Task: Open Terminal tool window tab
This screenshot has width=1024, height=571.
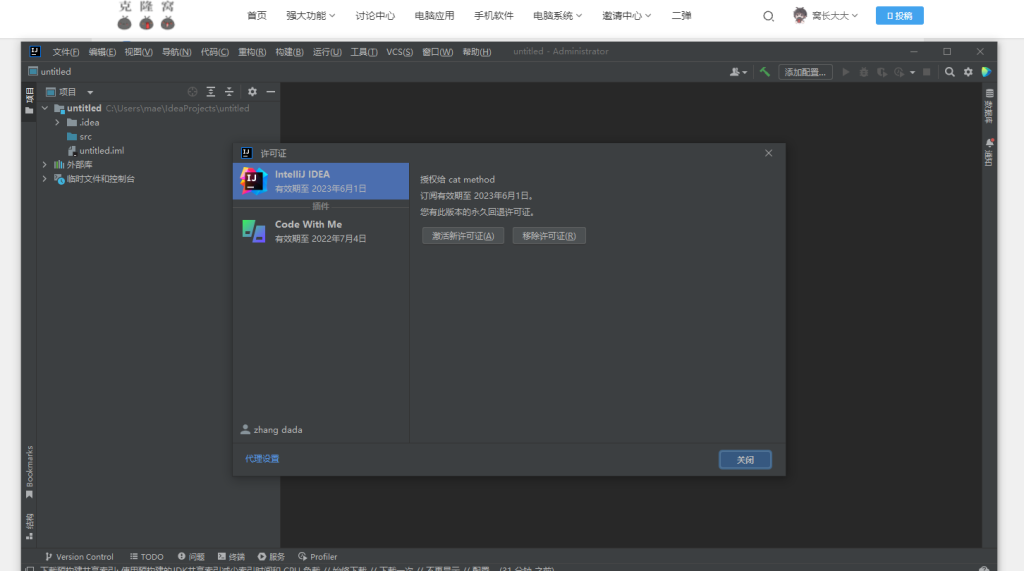Action: [x=231, y=557]
